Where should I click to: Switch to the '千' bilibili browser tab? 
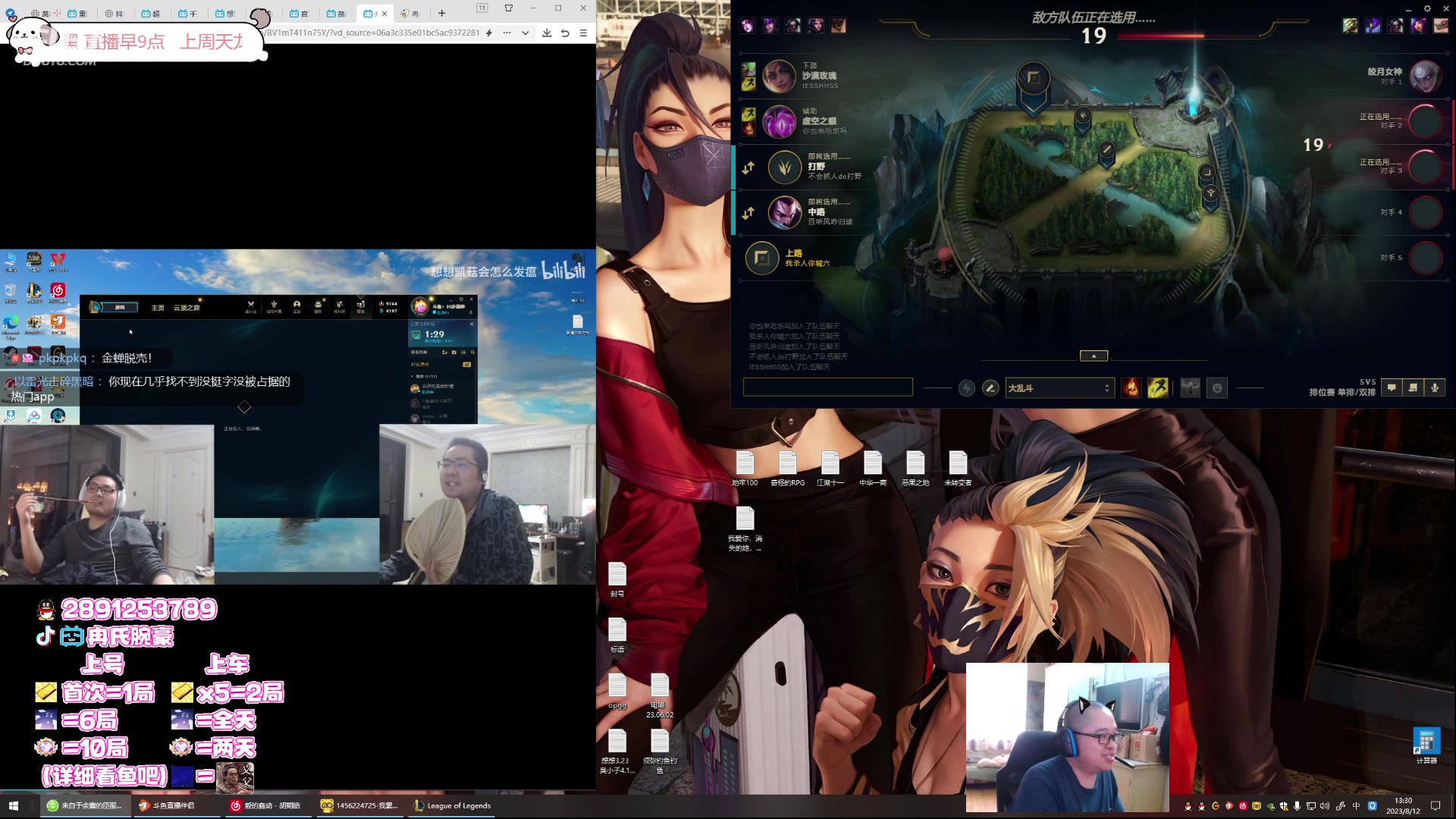point(188,13)
